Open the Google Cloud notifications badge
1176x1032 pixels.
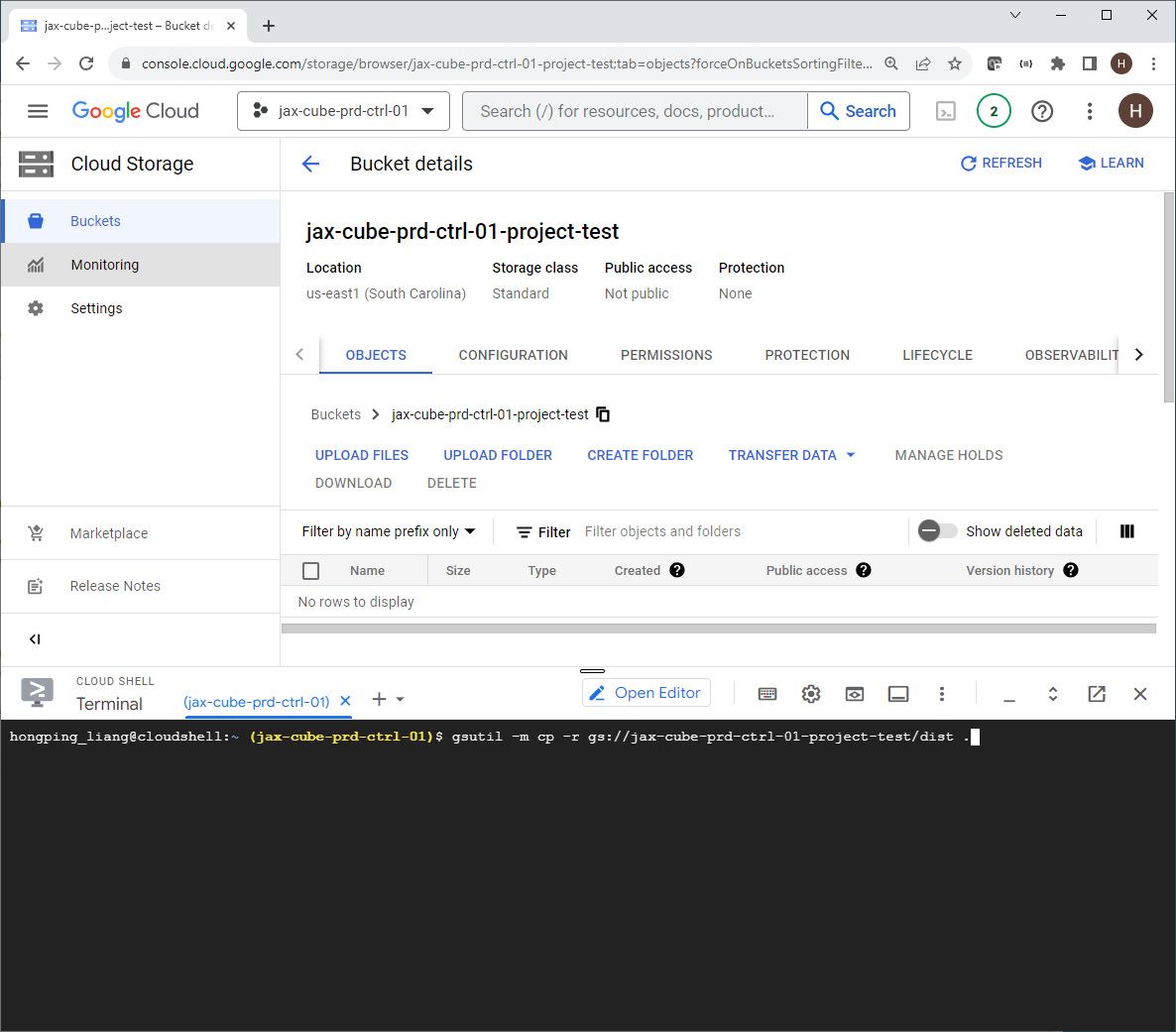(994, 111)
